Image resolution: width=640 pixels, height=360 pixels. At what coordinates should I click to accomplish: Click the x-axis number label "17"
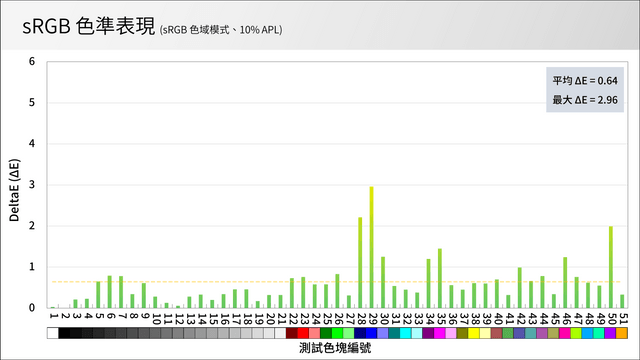tap(236, 319)
